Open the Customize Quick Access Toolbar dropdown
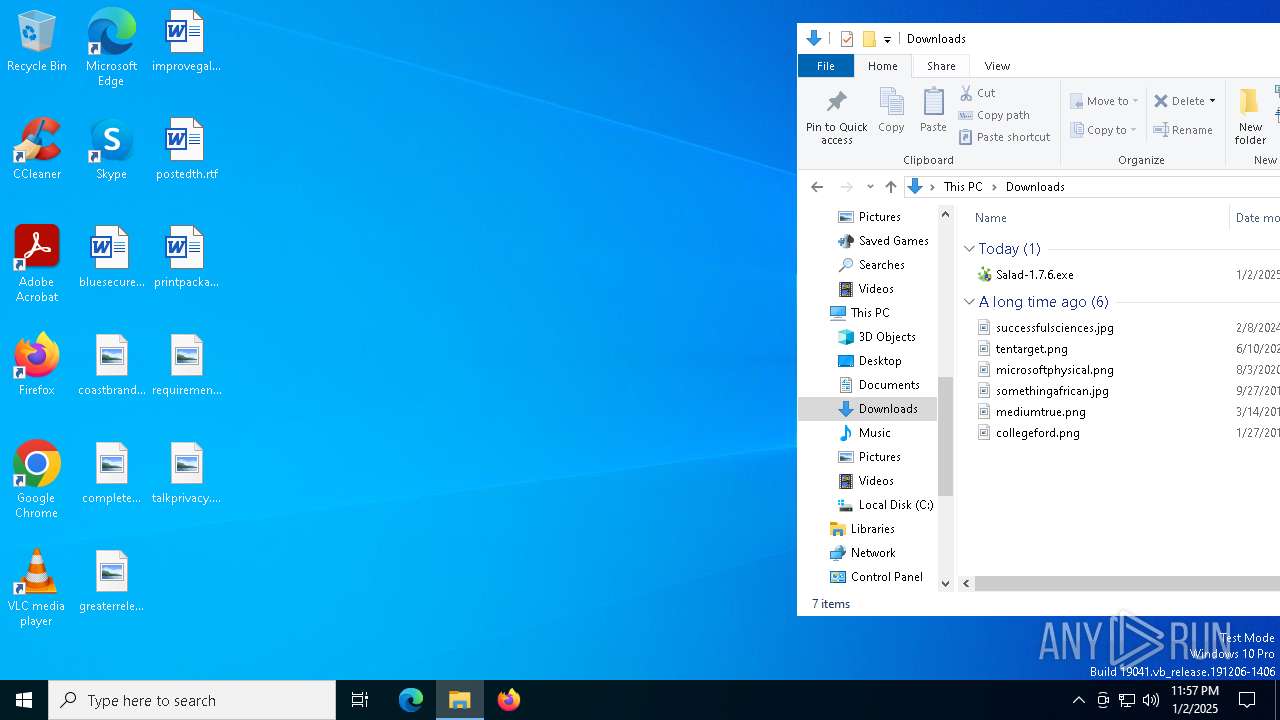Image resolution: width=1280 pixels, height=720 pixels. 887,40
